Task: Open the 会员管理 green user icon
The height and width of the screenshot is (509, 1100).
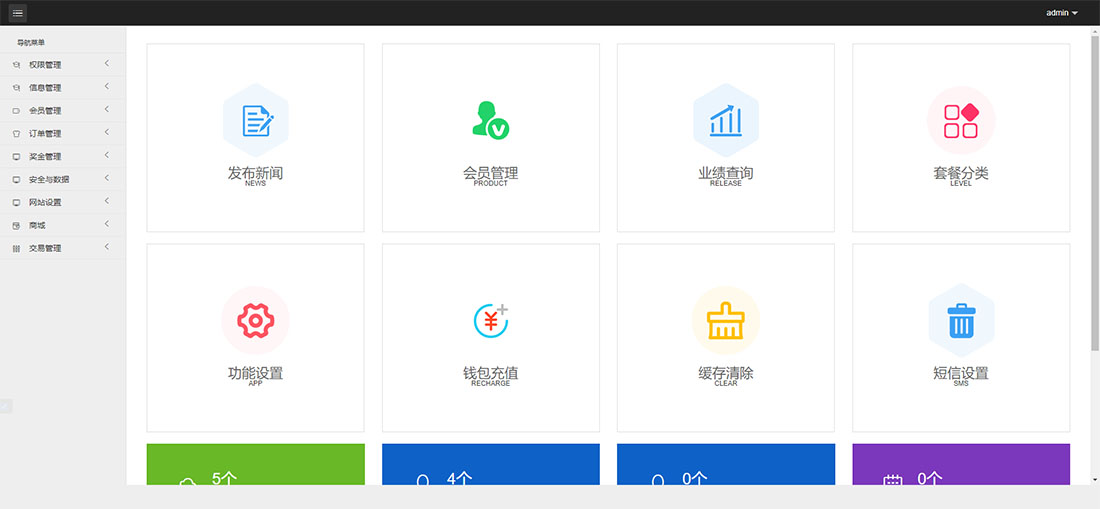Action: click(x=490, y=120)
